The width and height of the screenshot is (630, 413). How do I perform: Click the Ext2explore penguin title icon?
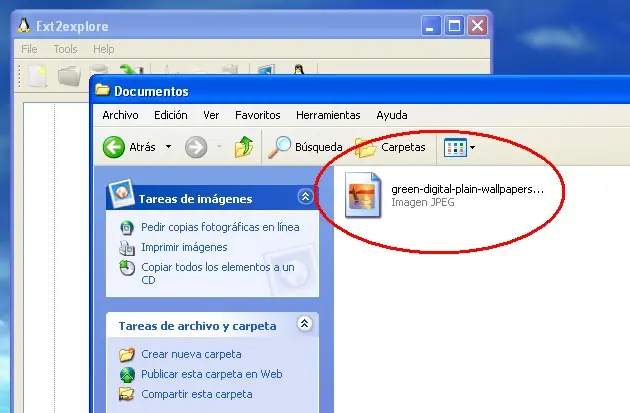click(x=24, y=26)
